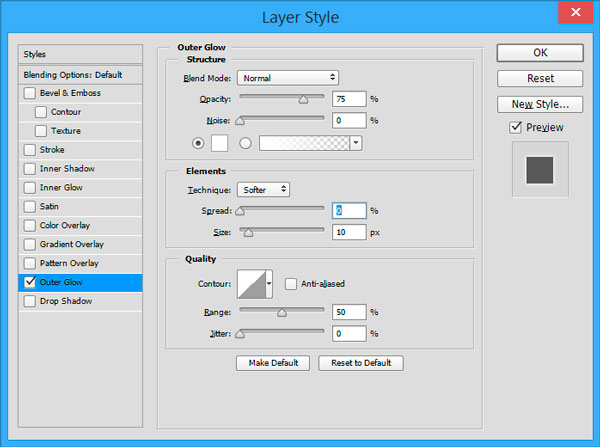Open the Technique dropdown set to Softer

(x=263, y=190)
